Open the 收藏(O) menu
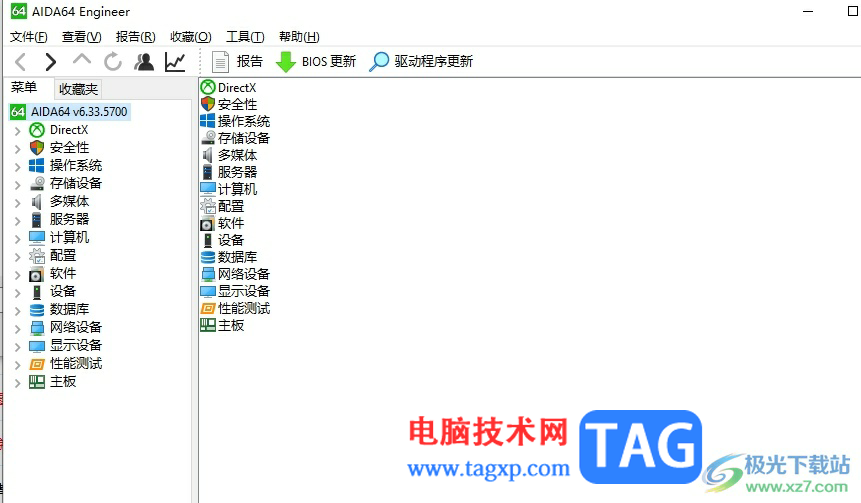This screenshot has width=861, height=503. [x=191, y=37]
